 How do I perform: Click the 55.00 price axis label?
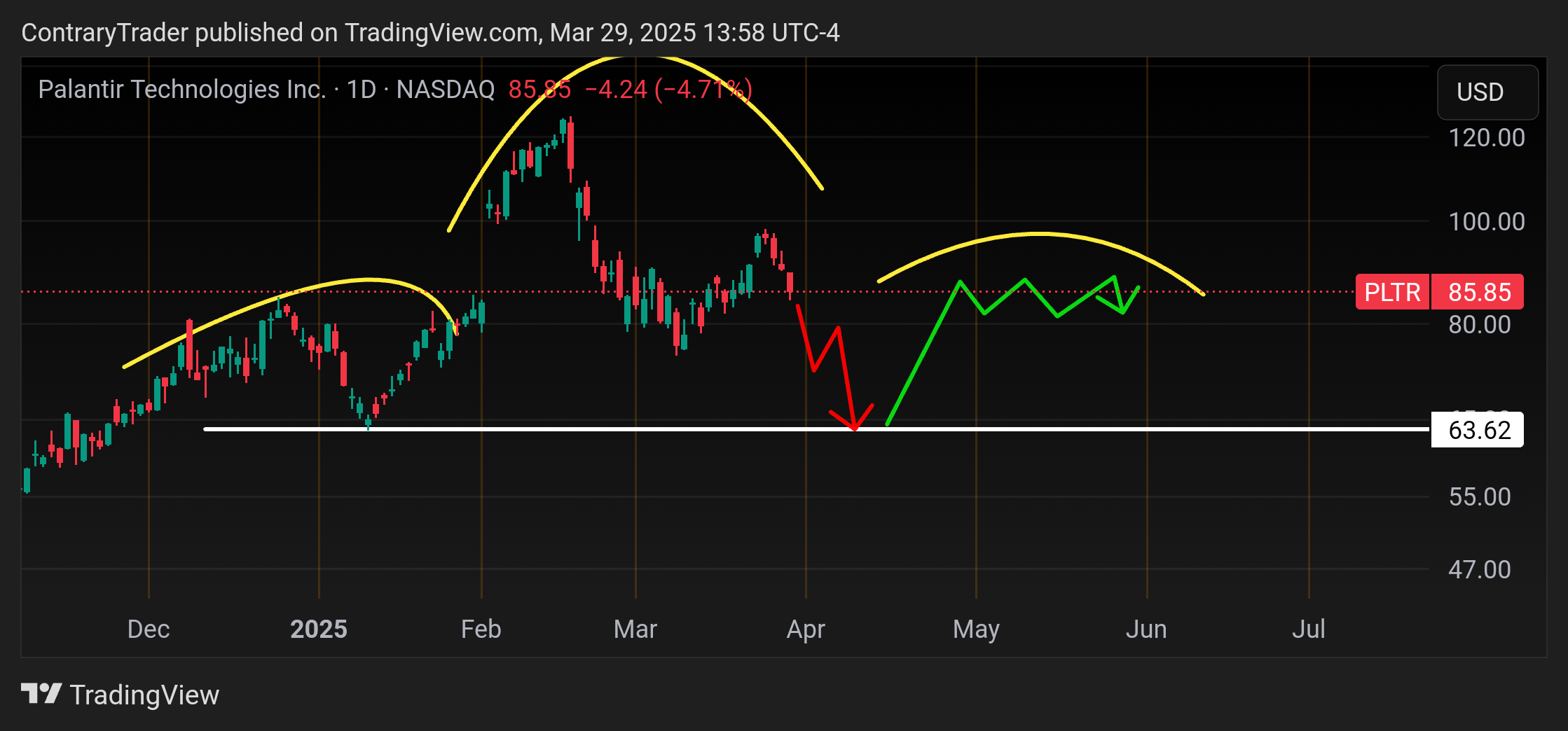1480,497
